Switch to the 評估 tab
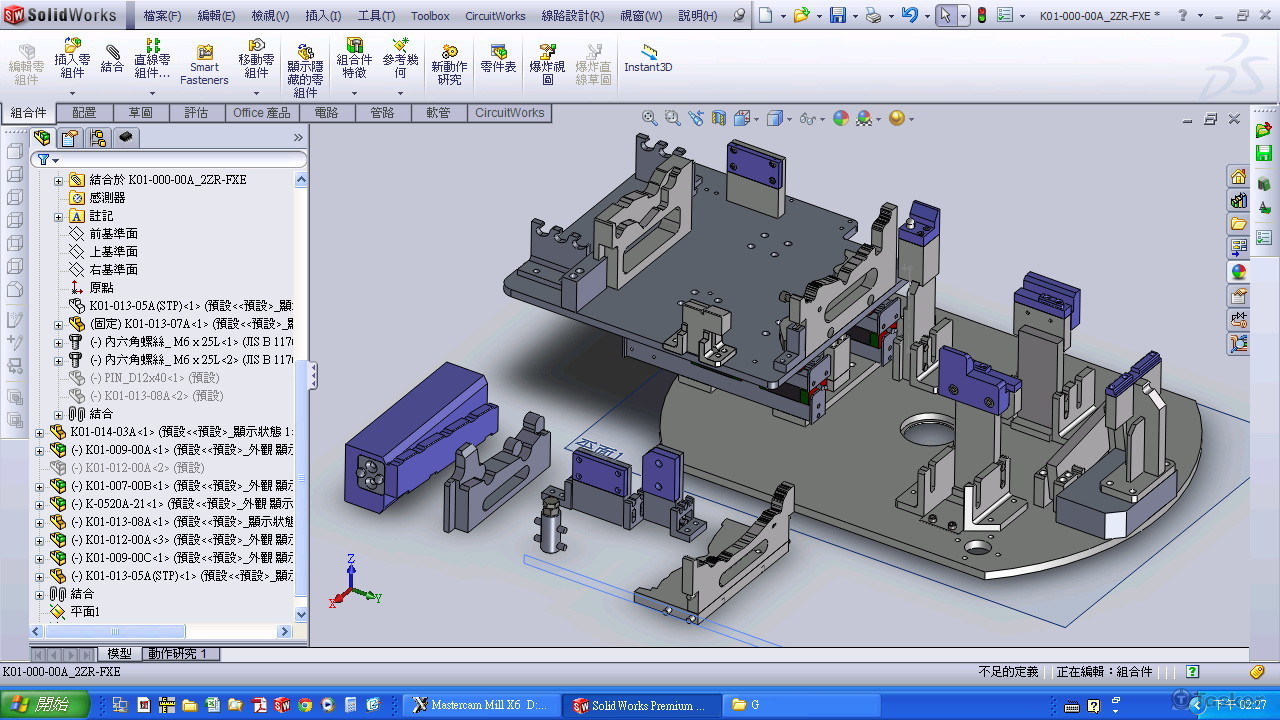1280x720 pixels. tap(196, 113)
